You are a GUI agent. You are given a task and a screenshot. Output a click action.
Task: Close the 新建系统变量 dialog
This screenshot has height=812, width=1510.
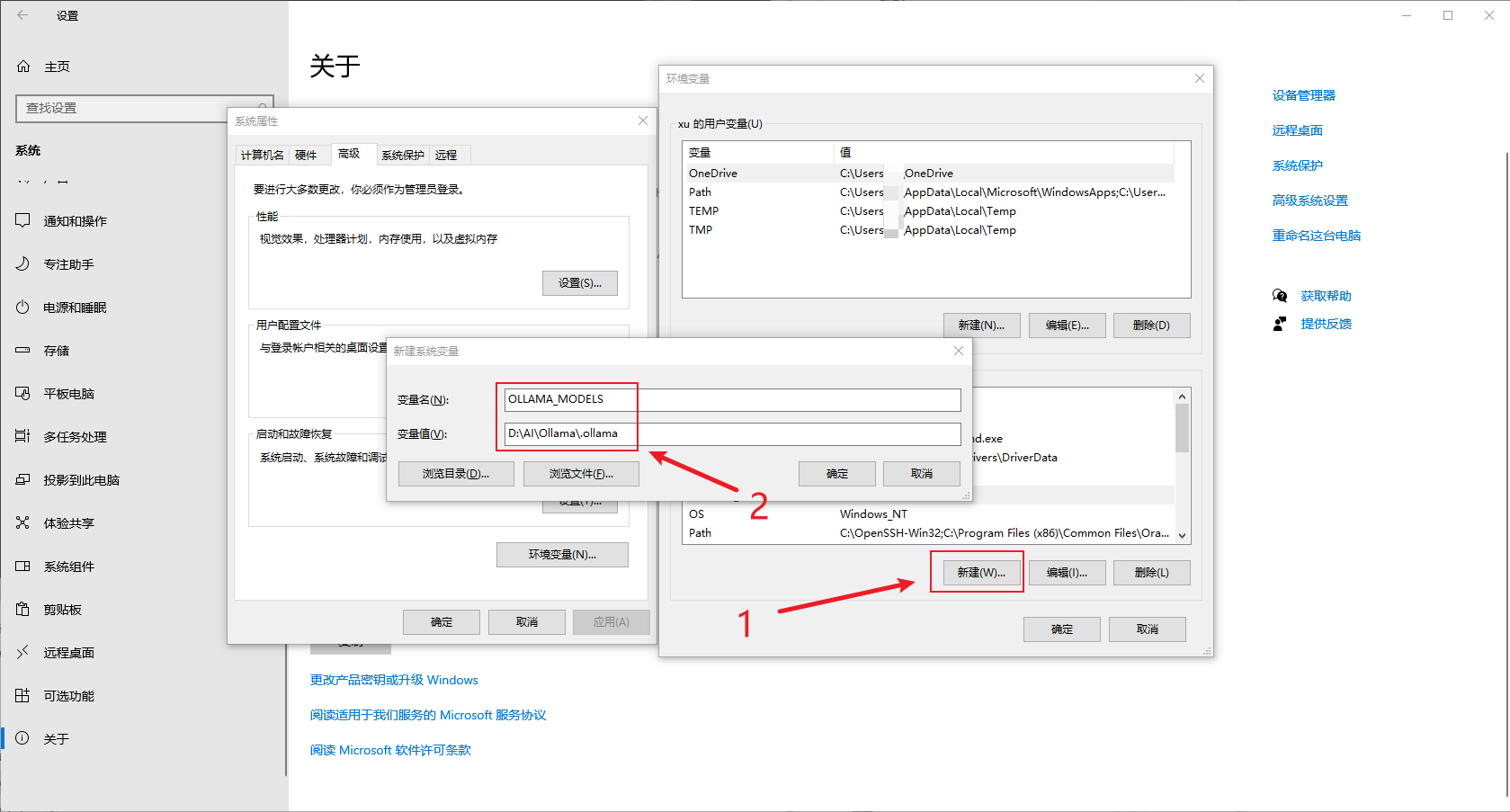[958, 351]
